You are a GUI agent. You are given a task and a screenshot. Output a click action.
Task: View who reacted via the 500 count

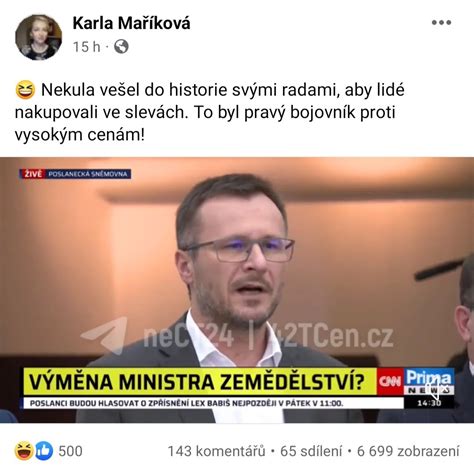[70, 451]
